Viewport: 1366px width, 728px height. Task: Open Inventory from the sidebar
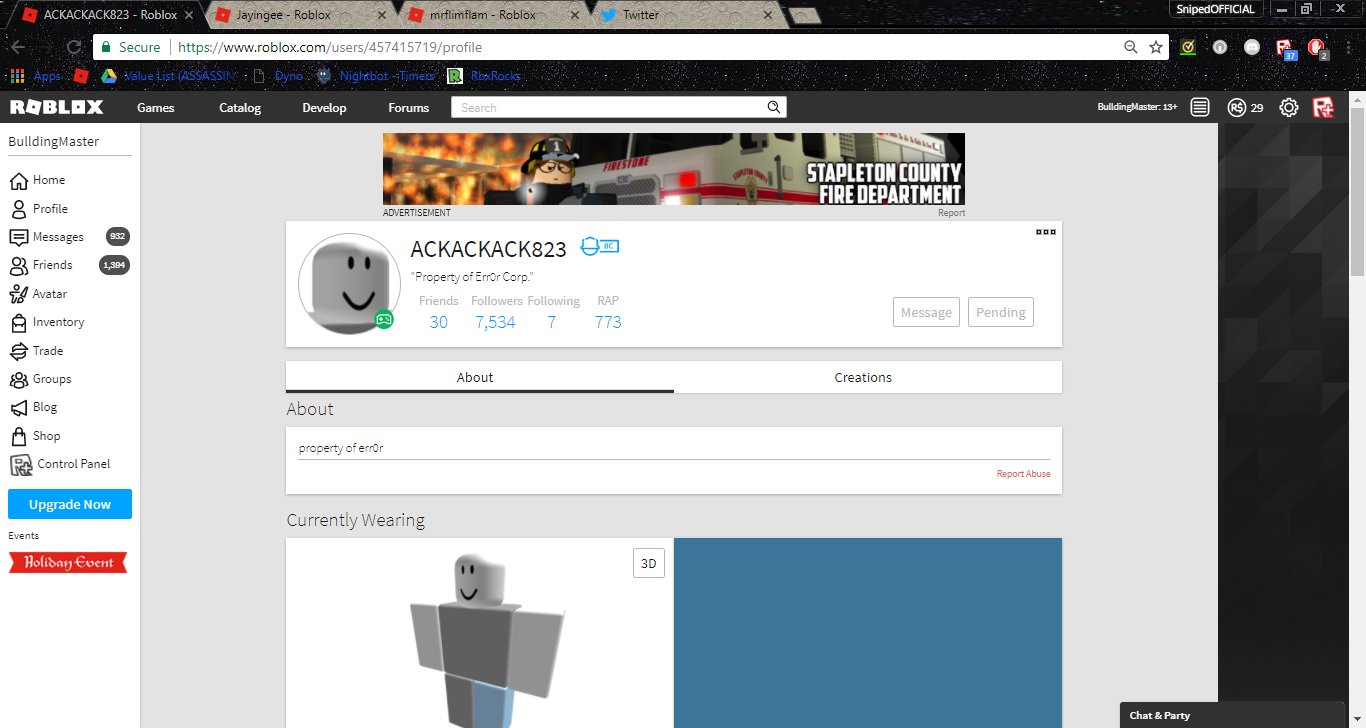(58, 322)
